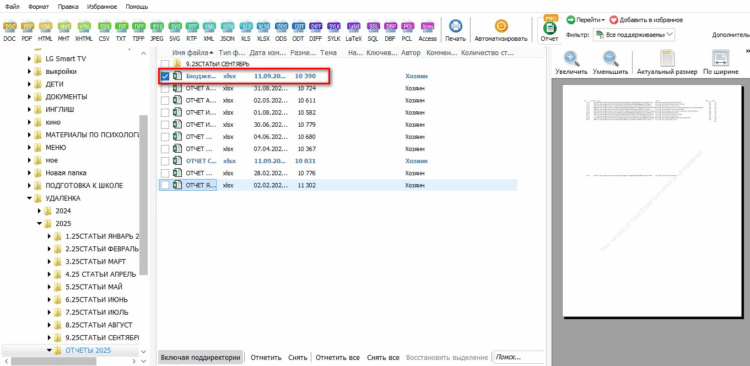Check the file dated 31.08
This screenshot has height=366, width=750.
(165, 88)
